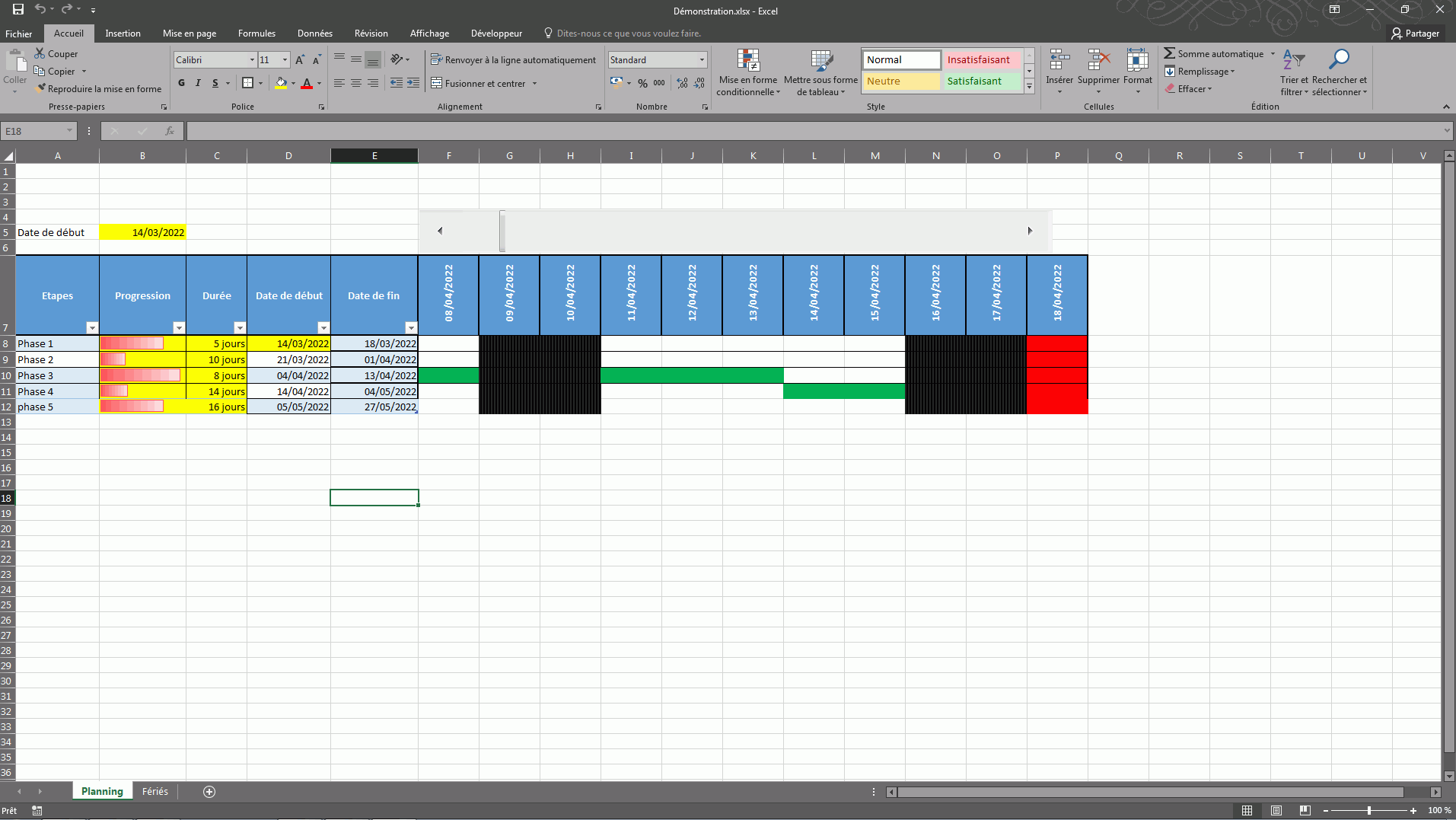This screenshot has width=1456, height=820.
Task: Open the font size dropdown
Action: click(285, 60)
